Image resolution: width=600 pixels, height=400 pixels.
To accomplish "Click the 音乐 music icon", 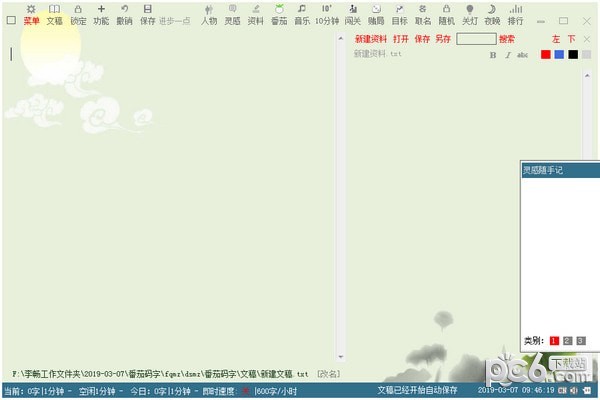I will tap(301, 15).
